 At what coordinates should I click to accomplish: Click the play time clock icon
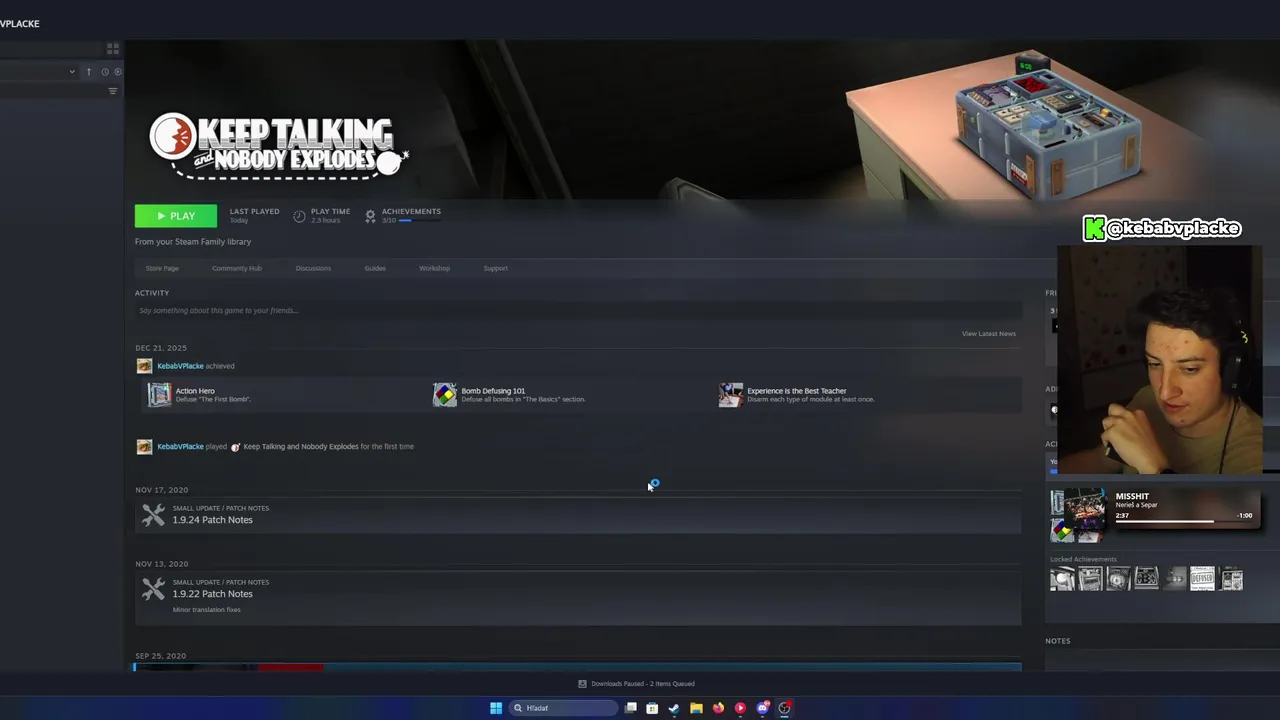tap(299, 216)
